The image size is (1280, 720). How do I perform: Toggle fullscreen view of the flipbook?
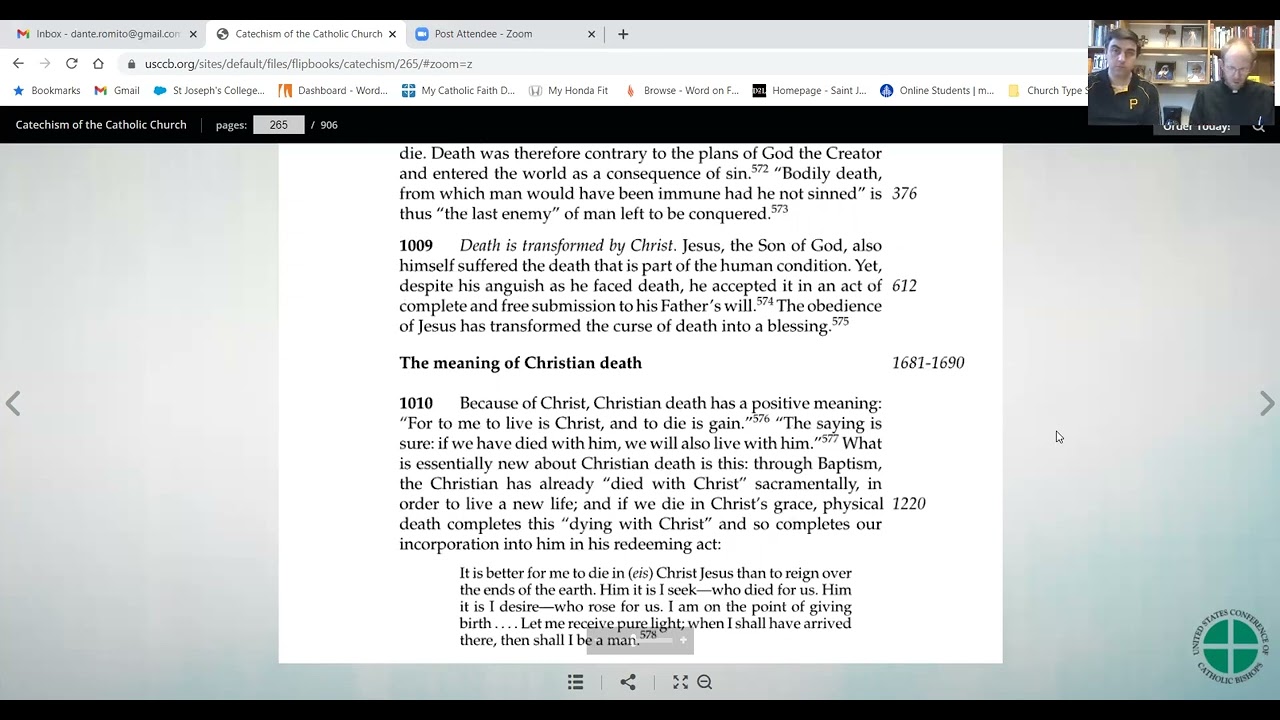680,682
